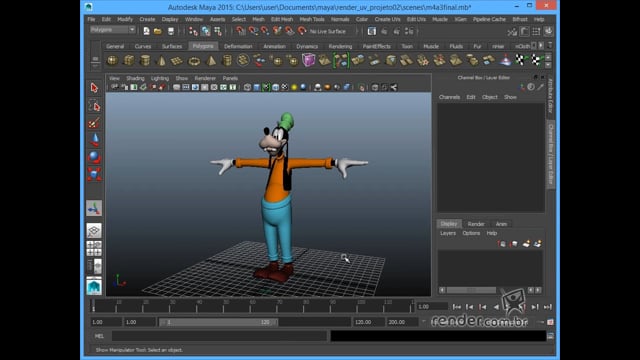Toggle the Make Live magnet icon
Image resolution: width=640 pixels, height=360 pixels.
click(x=302, y=31)
